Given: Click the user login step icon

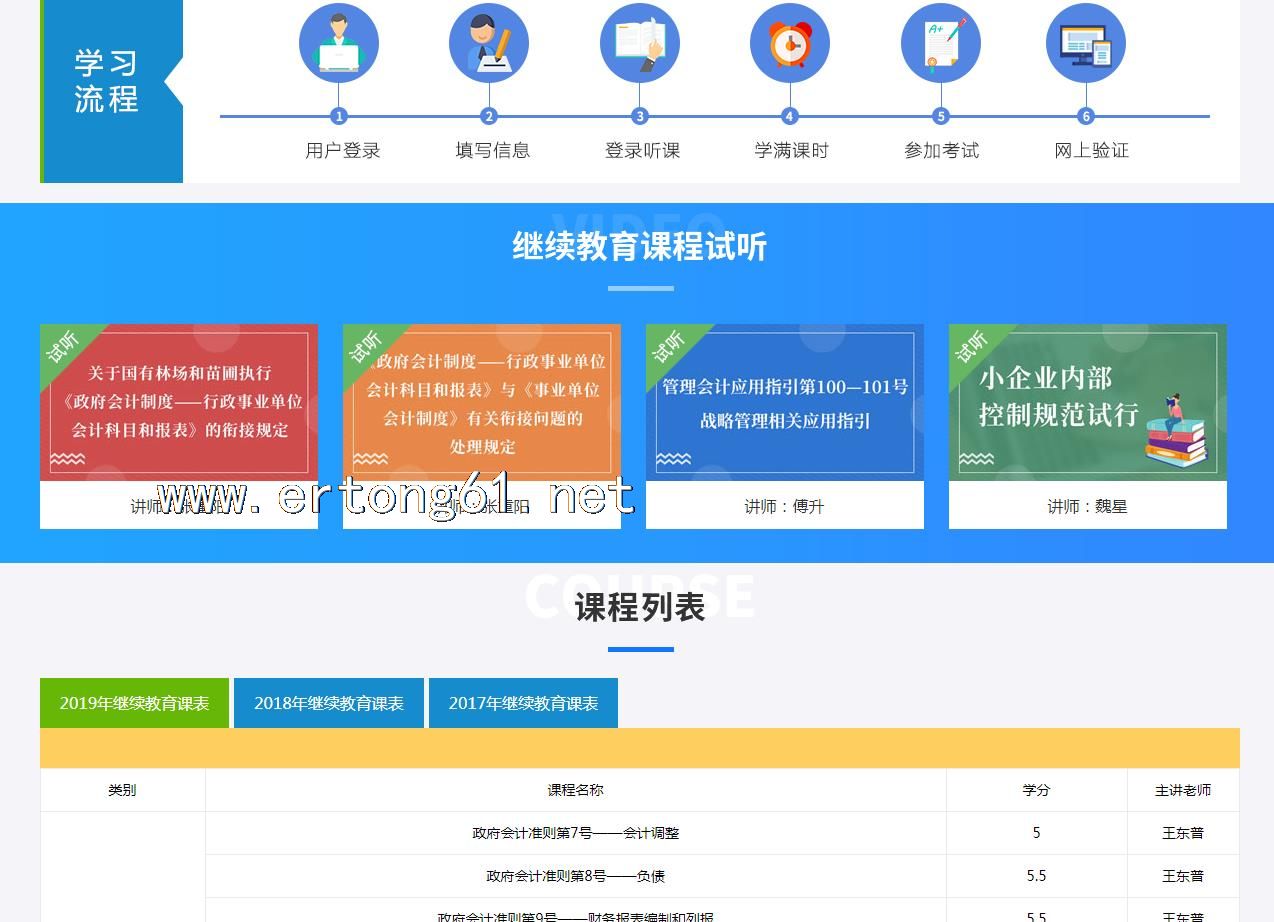Looking at the screenshot, I should (338, 44).
